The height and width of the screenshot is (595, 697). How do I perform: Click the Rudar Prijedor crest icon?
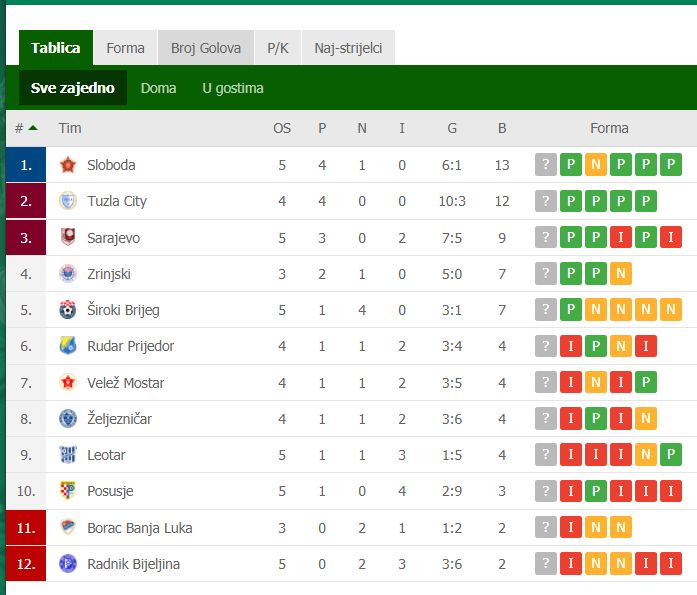[68, 346]
